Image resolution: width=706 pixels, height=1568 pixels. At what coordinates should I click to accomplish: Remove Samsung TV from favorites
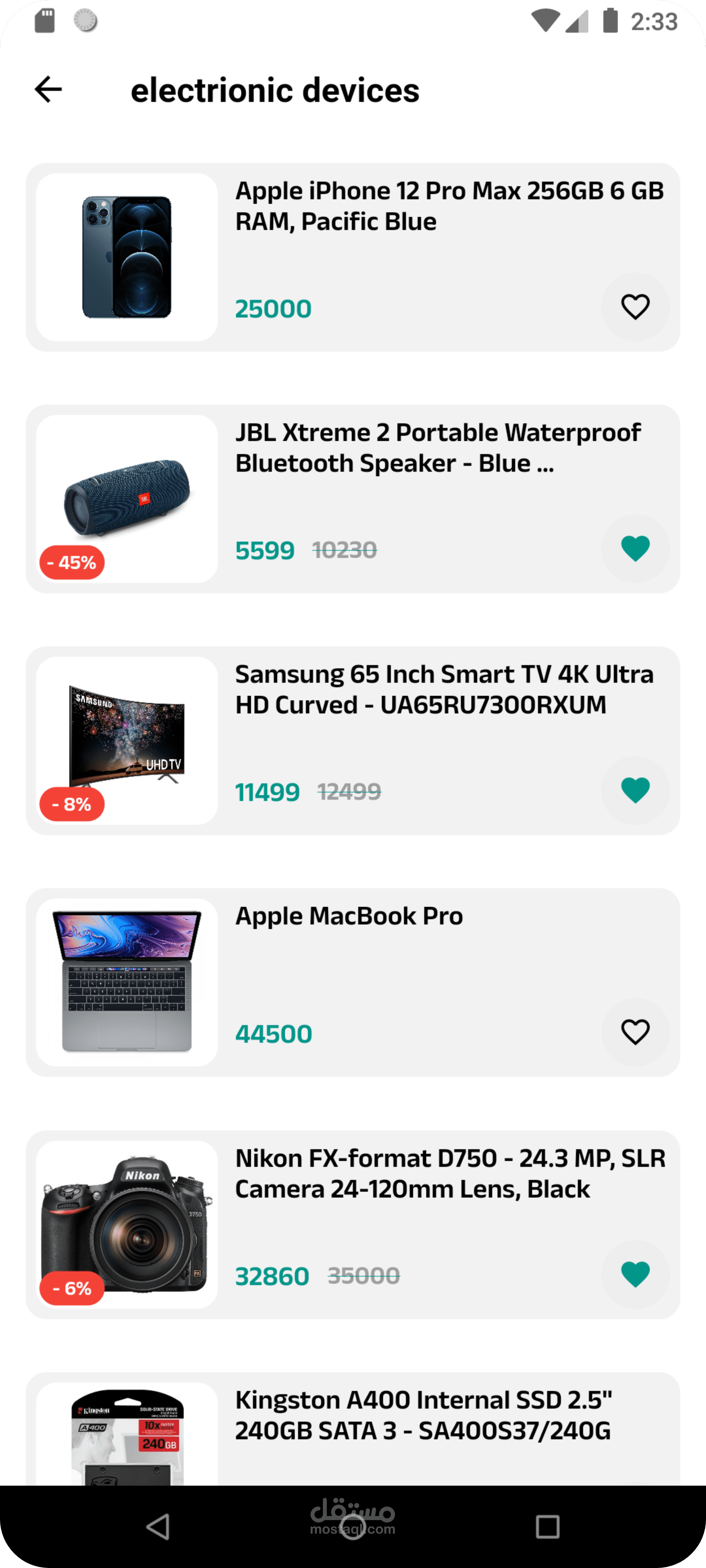(635, 790)
